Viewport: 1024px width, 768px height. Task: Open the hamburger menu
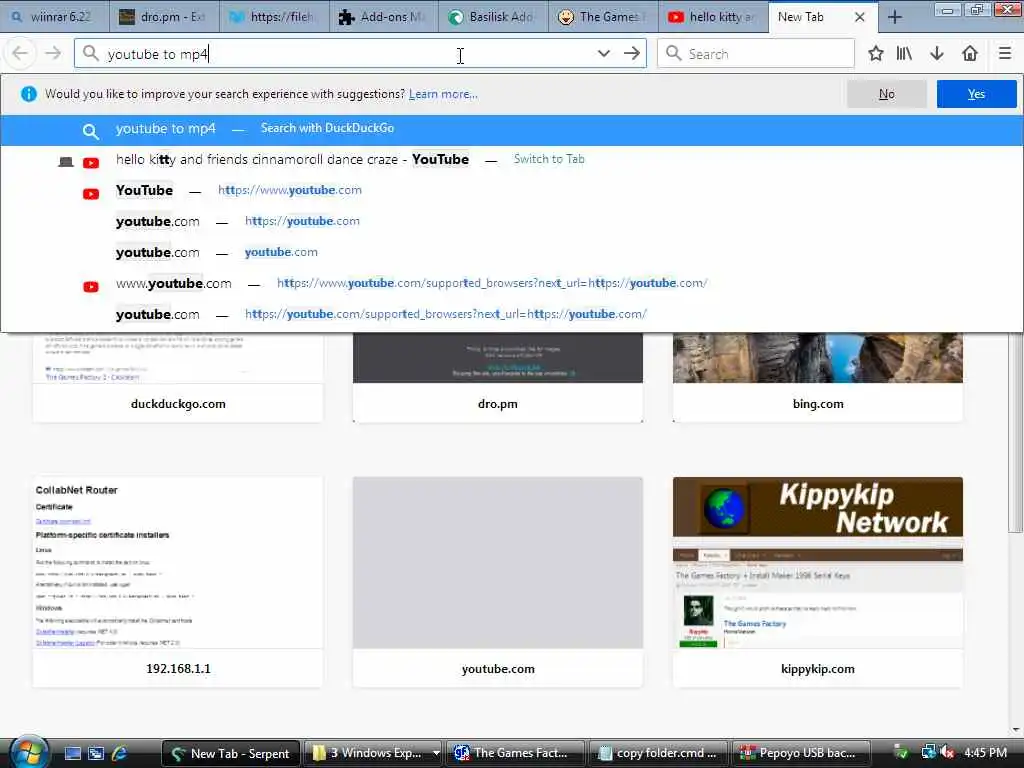click(x=1005, y=54)
